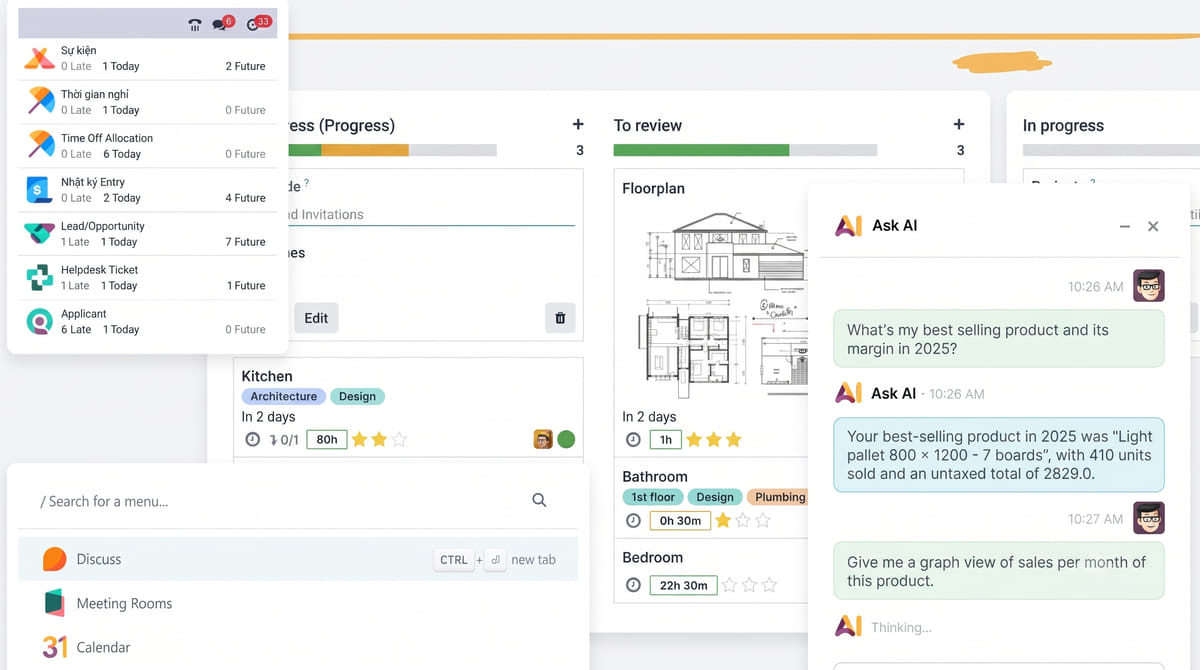Click the Nhật ký Entry app icon
The height and width of the screenshot is (670, 1200).
pos(40,190)
